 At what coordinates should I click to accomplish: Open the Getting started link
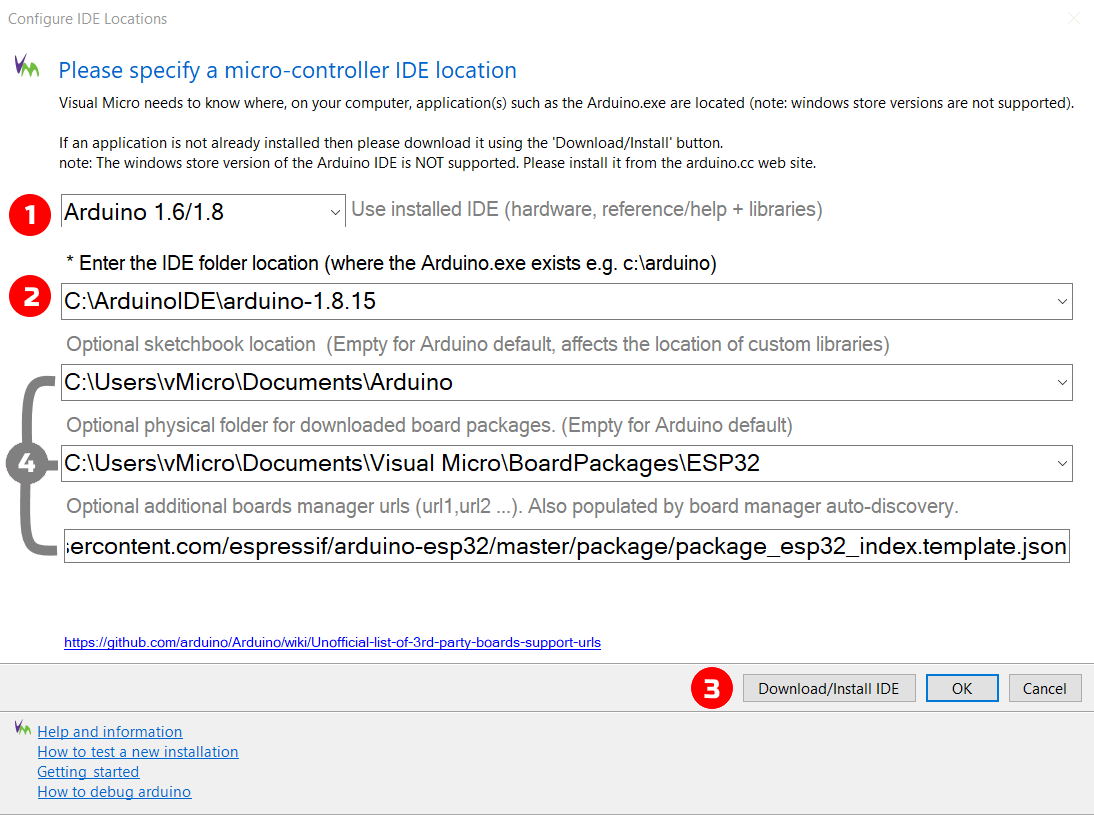coord(89,772)
